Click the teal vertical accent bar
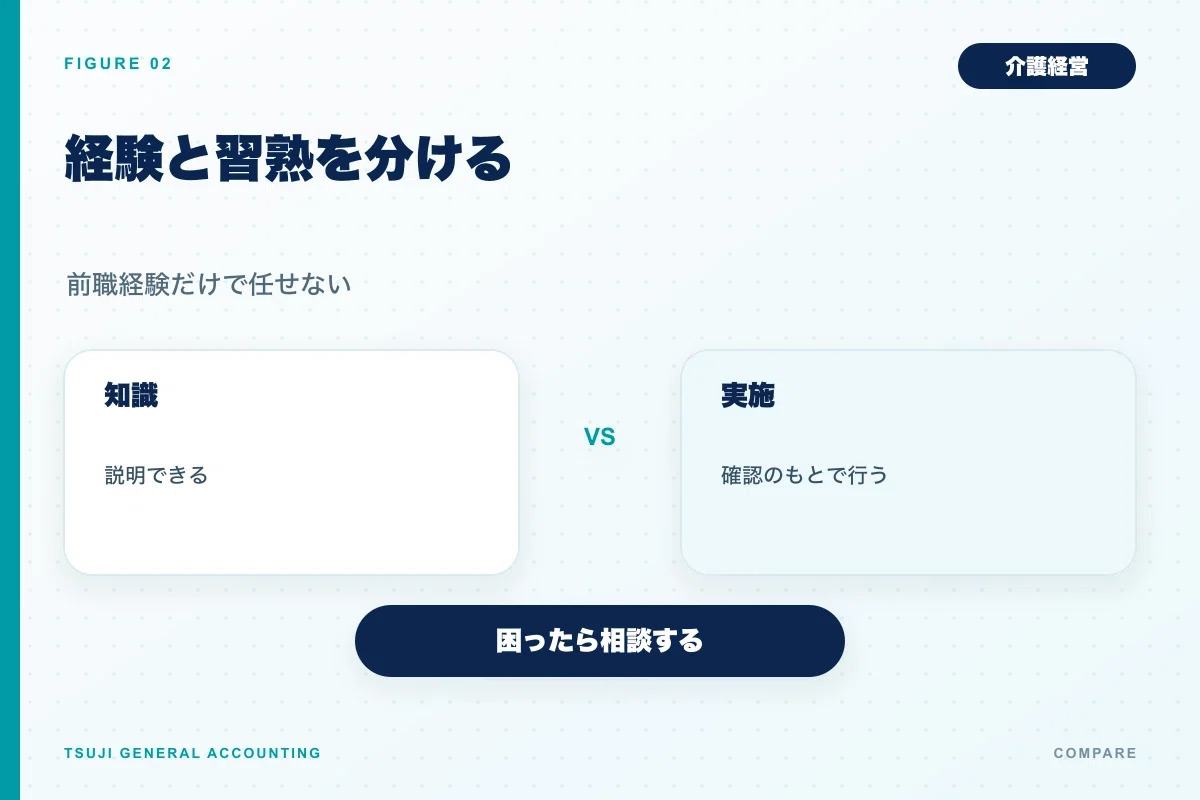The image size is (1200, 800). (10, 400)
